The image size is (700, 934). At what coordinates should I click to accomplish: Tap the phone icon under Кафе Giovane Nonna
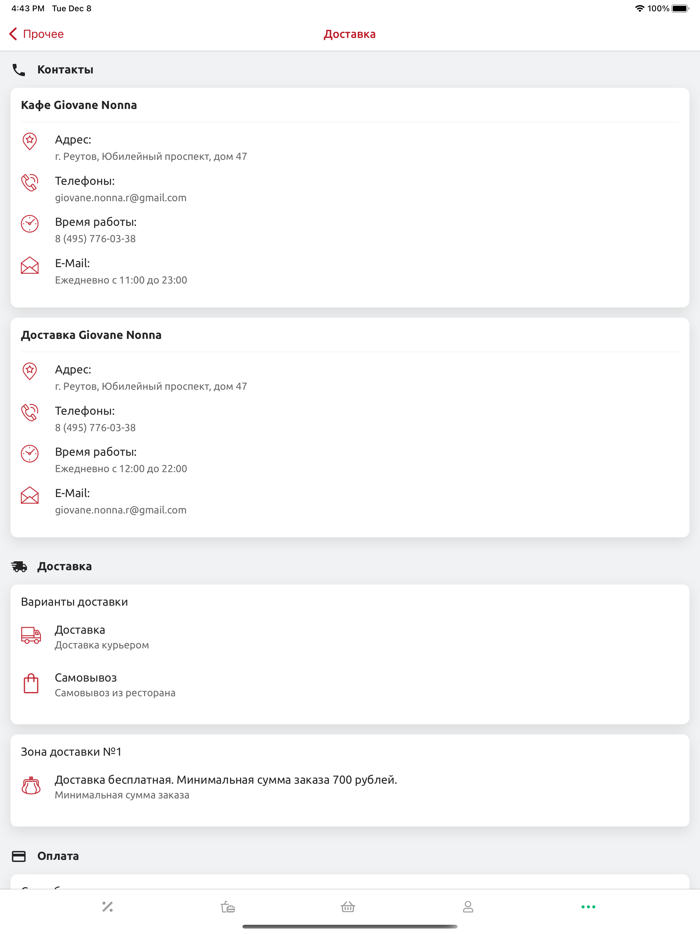(30, 183)
